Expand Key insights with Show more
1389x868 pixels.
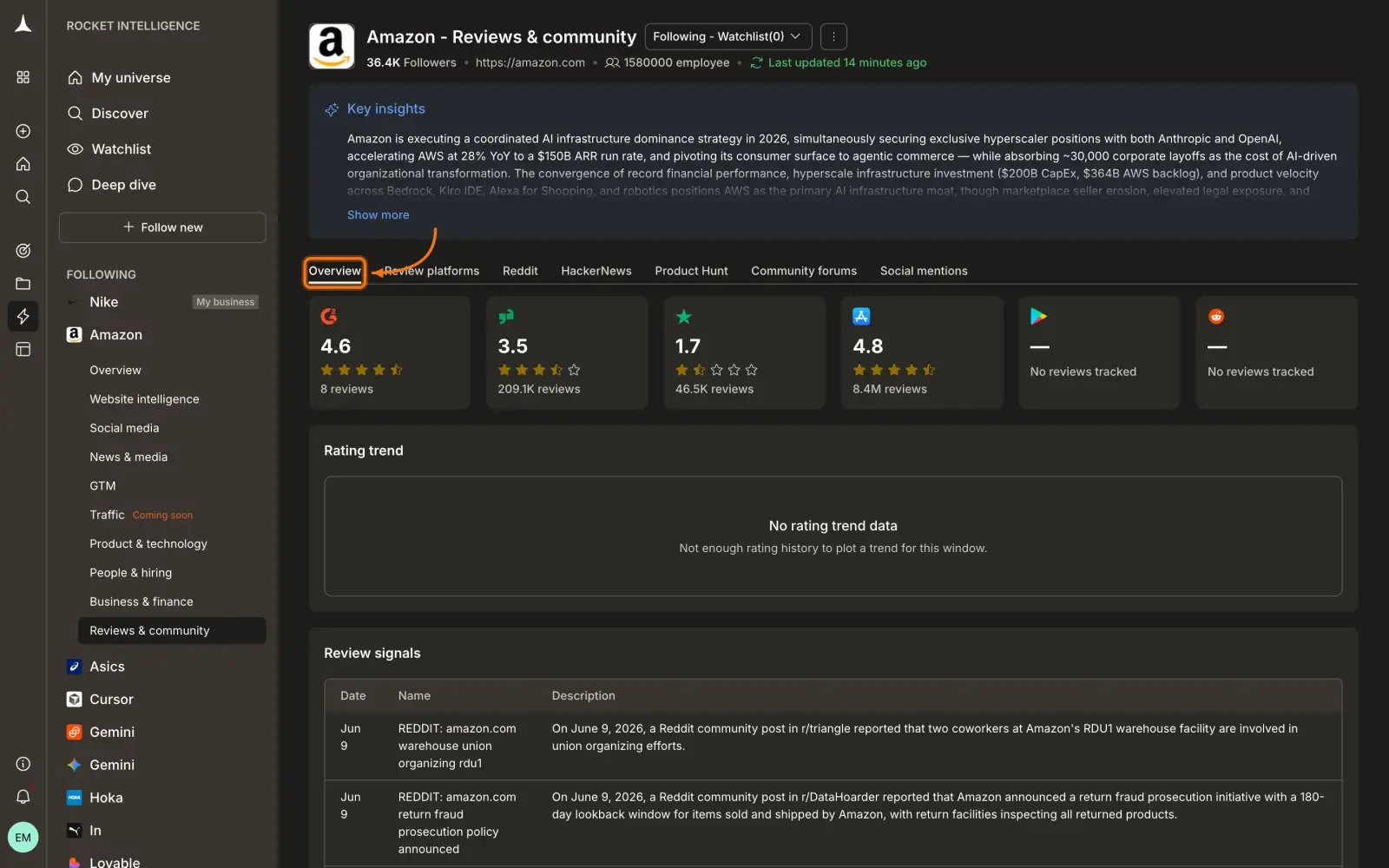tap(378, 215)
